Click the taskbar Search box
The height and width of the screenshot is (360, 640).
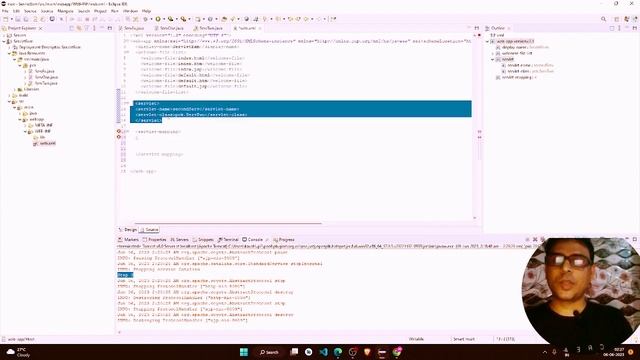pyautogui.click(x=269, y=352)
